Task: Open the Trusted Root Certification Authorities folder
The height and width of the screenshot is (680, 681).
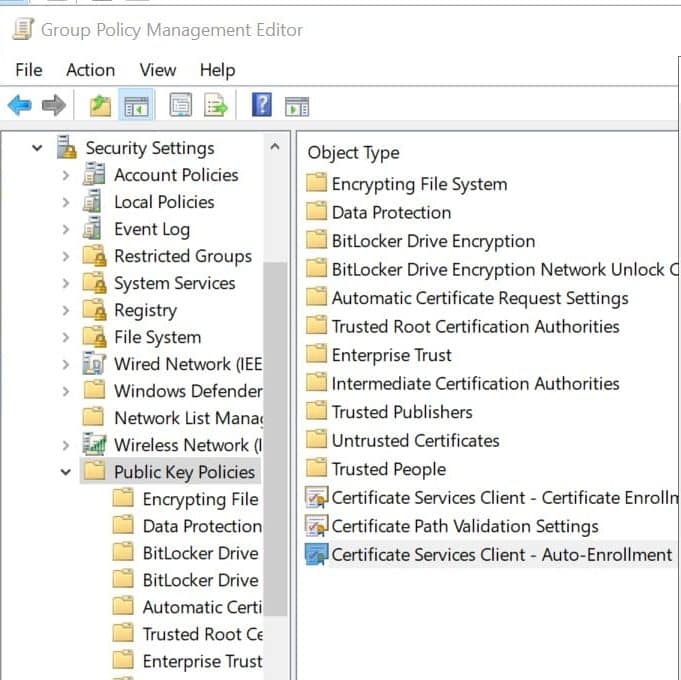Action: coord(475,326)
